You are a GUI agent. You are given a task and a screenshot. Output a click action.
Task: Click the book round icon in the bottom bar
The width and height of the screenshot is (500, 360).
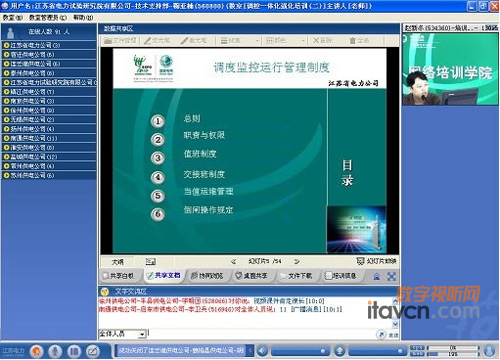click(x=74, y=351)
